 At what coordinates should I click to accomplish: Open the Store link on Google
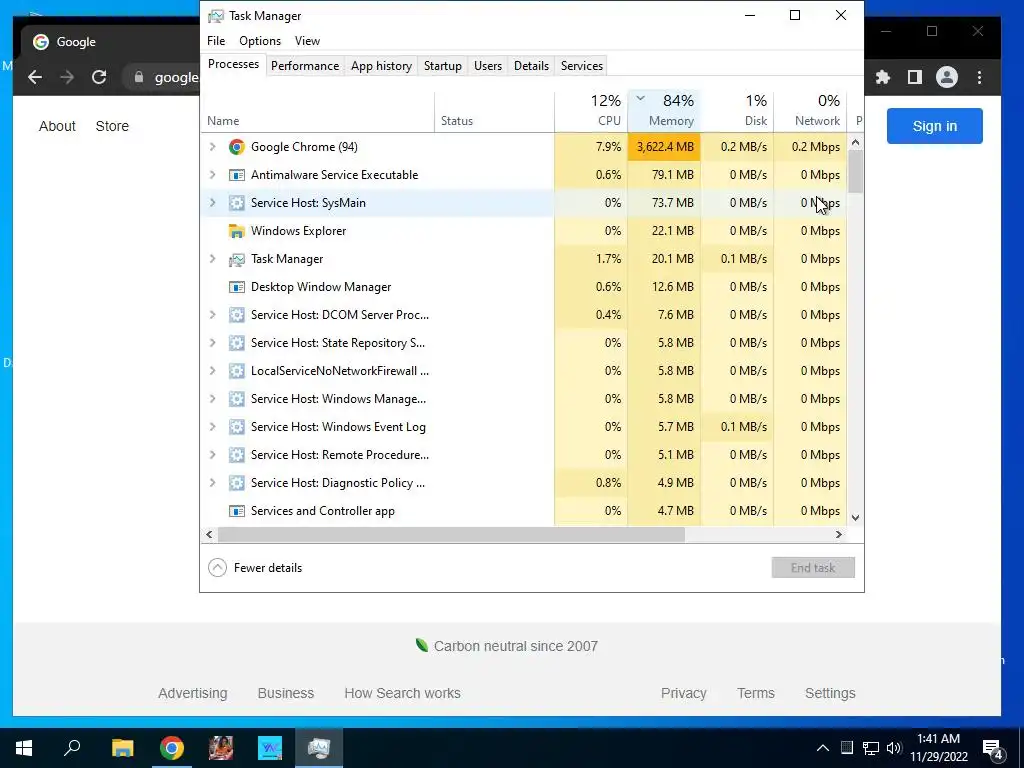click(x=112, y=126)
